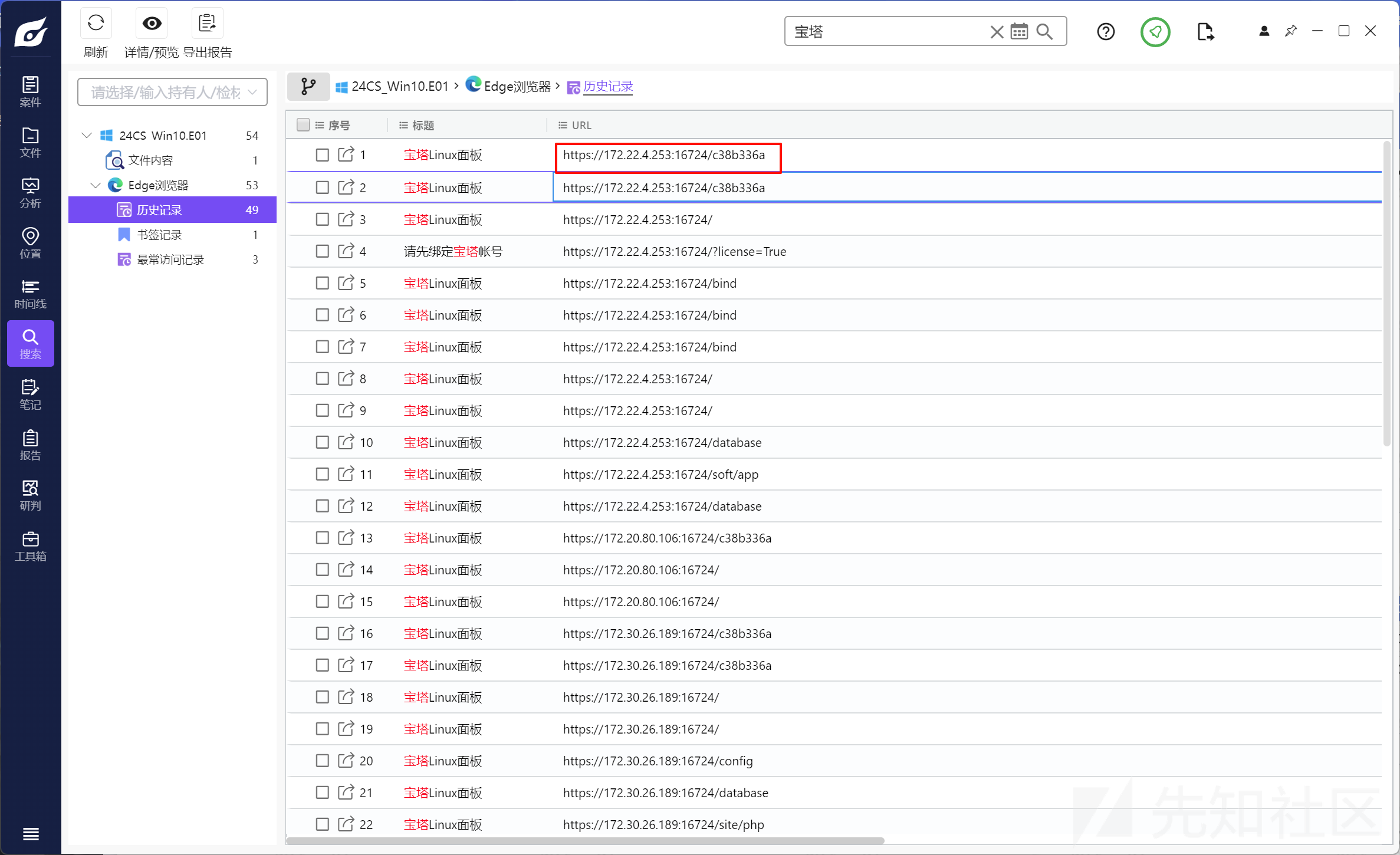The width and height of the screenshot is (1400, 855).
Task: Open the 标题 column menu icon
Action: click(403, 125)
